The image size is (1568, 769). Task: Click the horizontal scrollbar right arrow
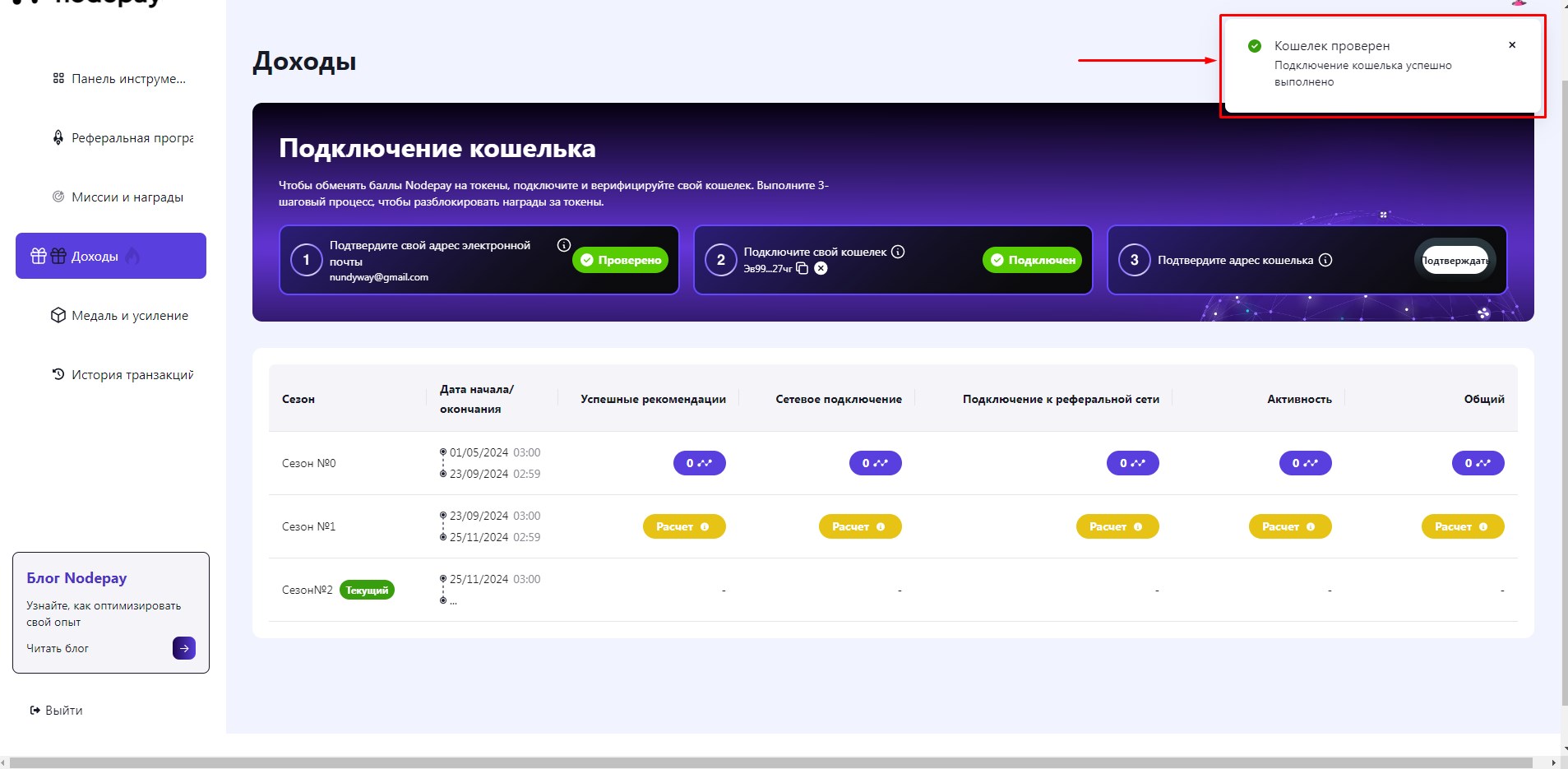1553,762
